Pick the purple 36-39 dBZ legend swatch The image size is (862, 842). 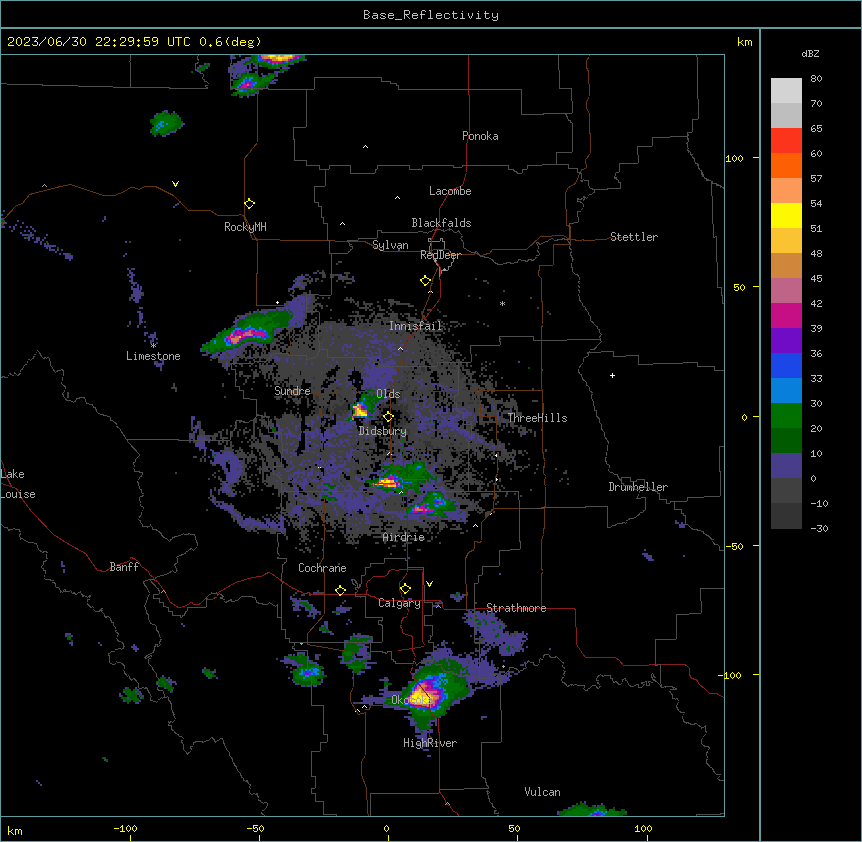(786, 340)
